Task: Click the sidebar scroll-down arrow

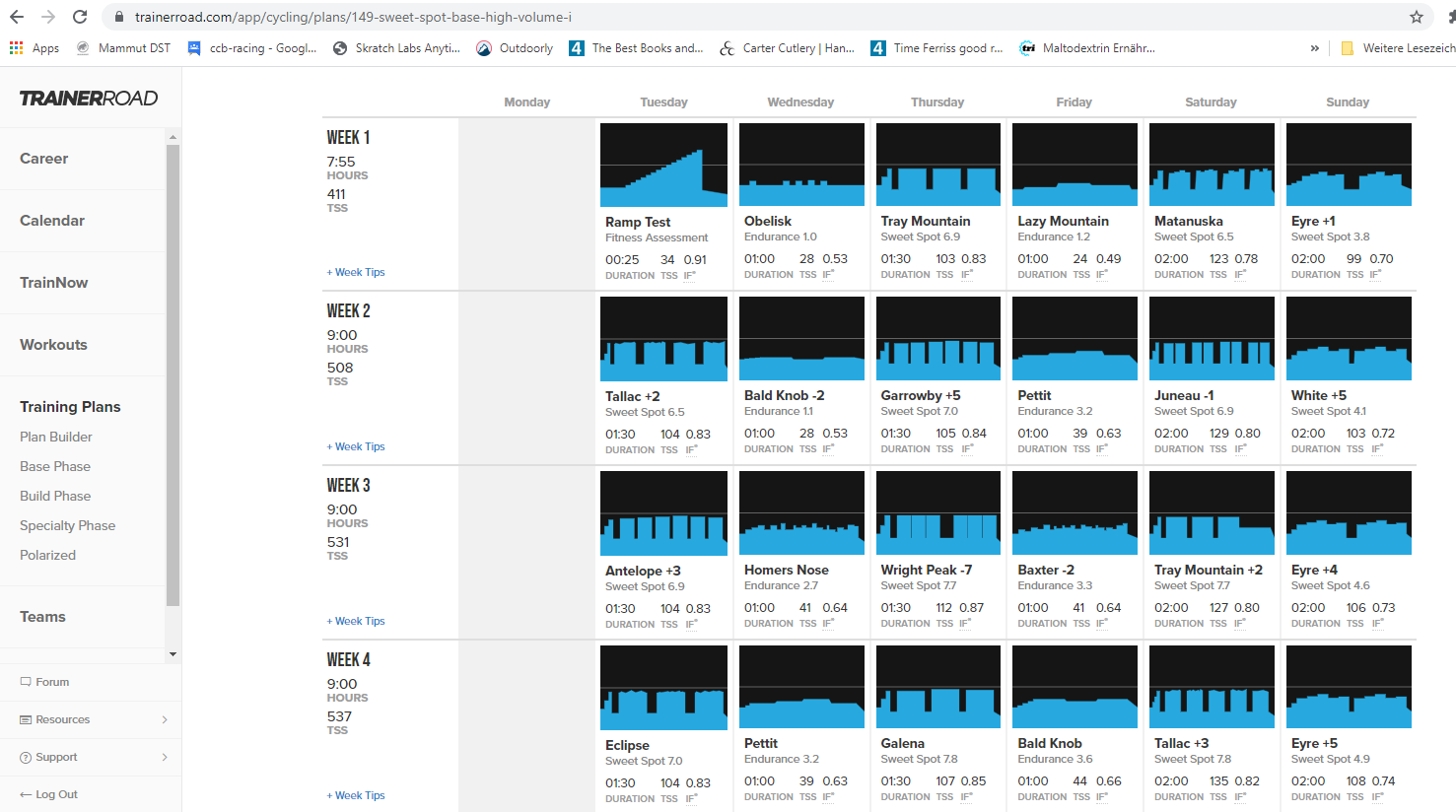Action: 173,653
